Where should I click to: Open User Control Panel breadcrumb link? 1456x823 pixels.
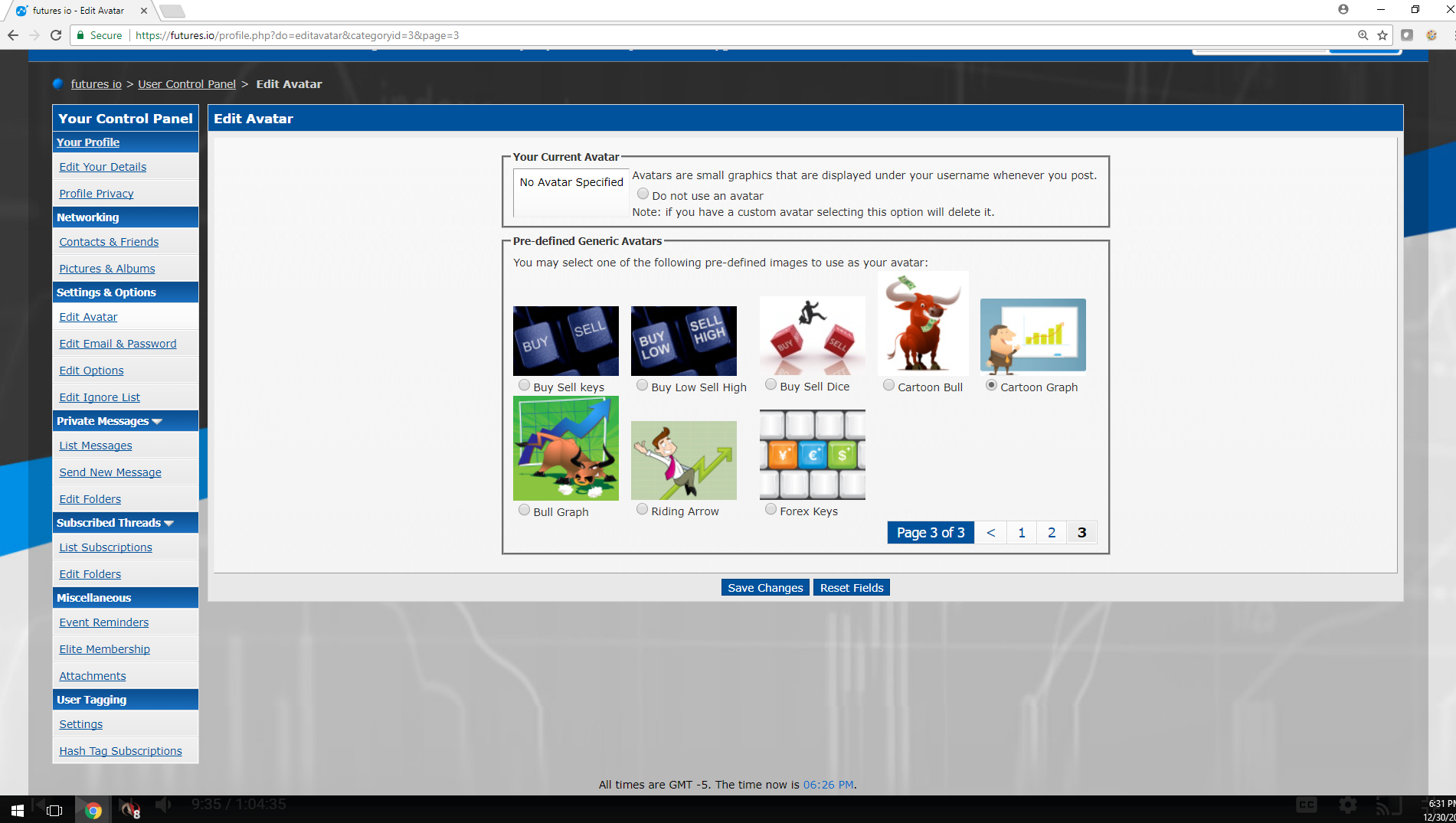point(187,84)
